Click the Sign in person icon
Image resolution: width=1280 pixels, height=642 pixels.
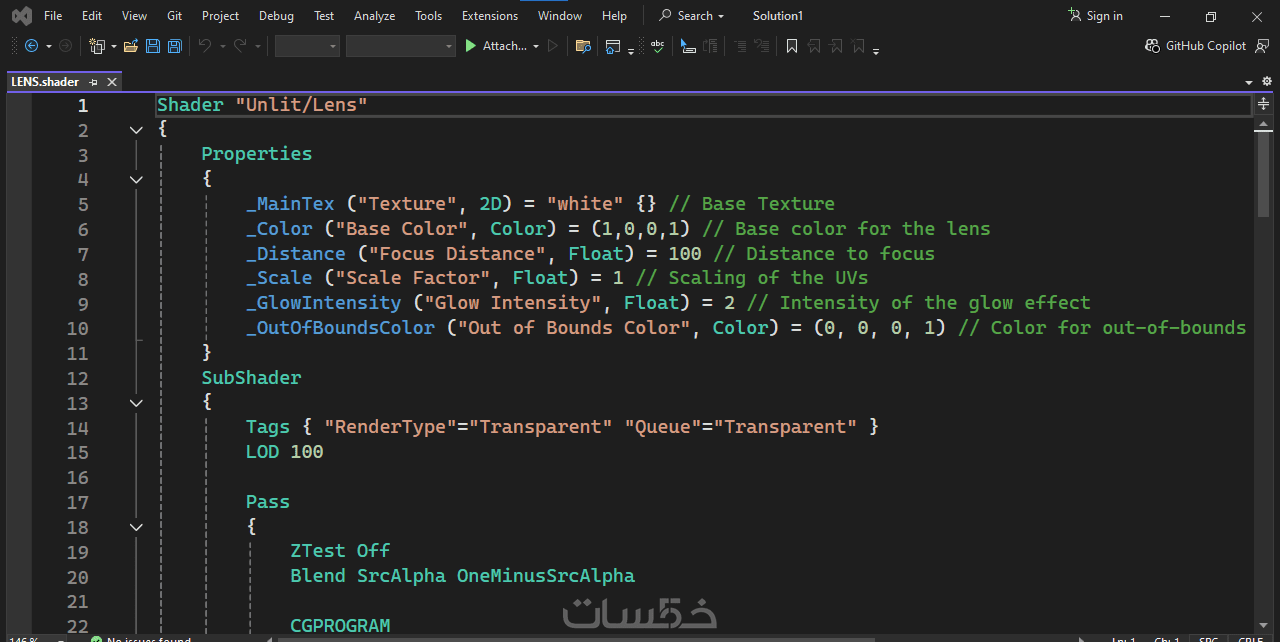click(x=1075, y=16)
